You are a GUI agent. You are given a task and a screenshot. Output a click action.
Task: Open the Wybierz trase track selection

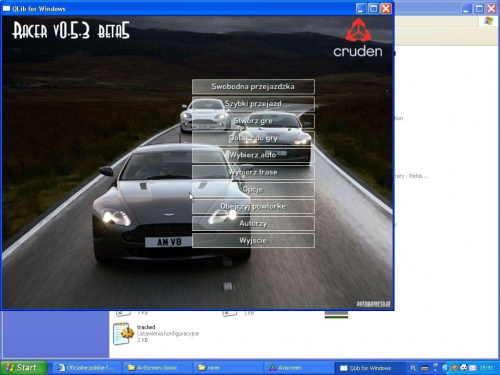click(253, 172)
